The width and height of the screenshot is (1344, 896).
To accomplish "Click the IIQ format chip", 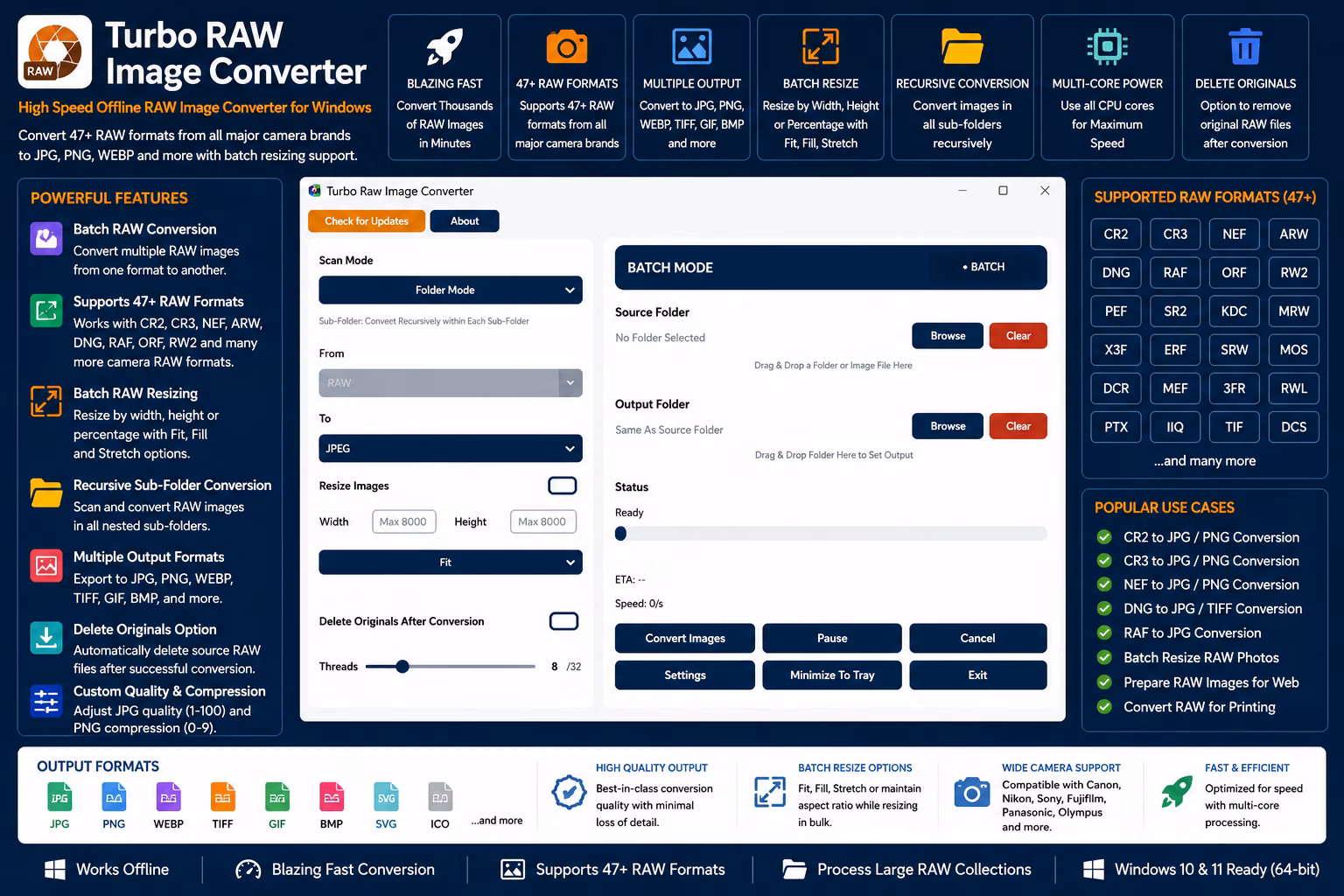I will [1175, 427].
